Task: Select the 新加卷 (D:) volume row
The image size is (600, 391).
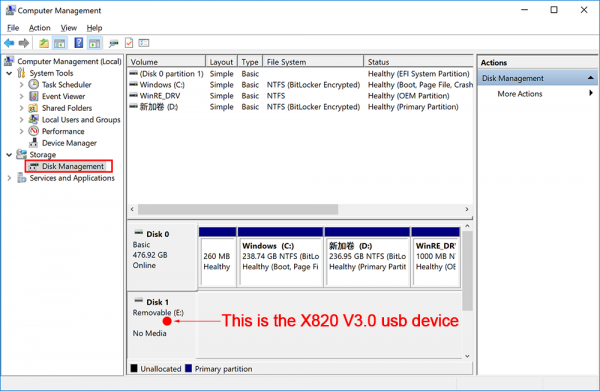Action: [x=300, y=107]
